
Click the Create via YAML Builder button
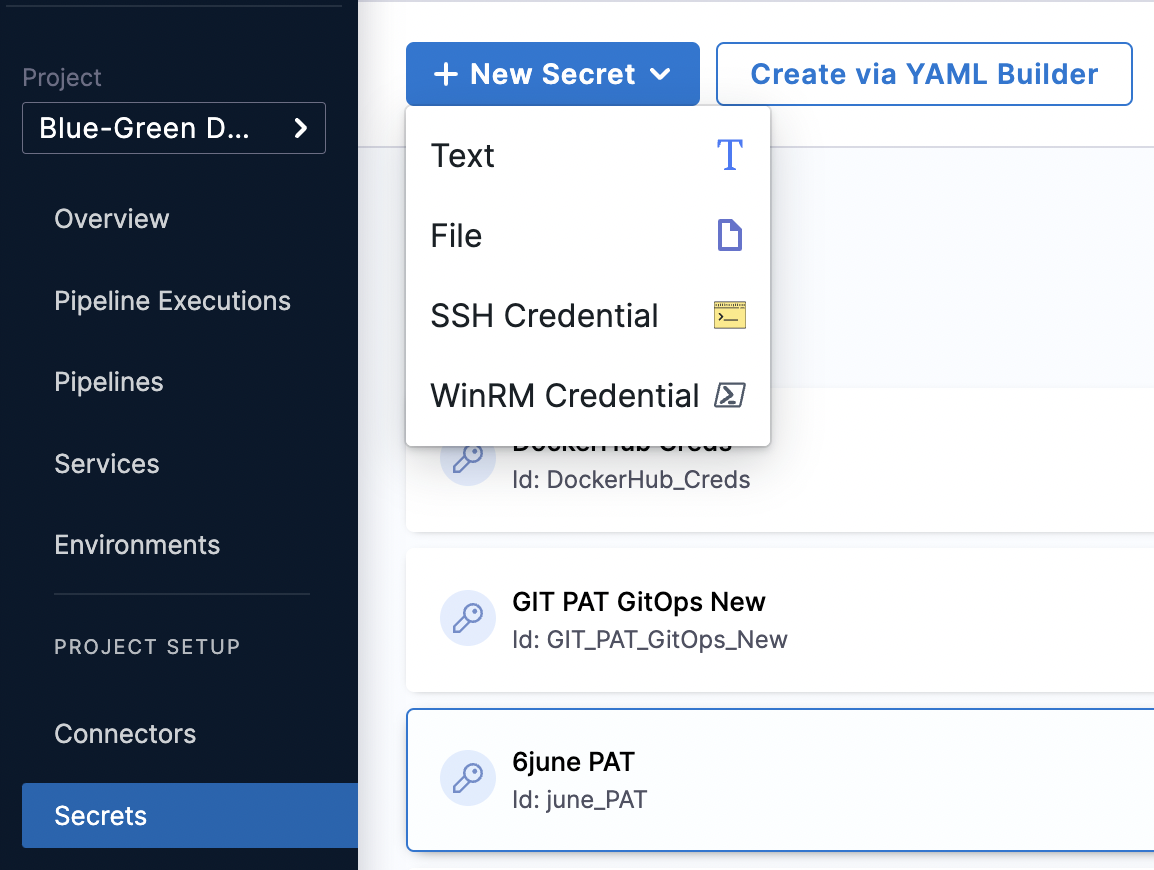923,73
